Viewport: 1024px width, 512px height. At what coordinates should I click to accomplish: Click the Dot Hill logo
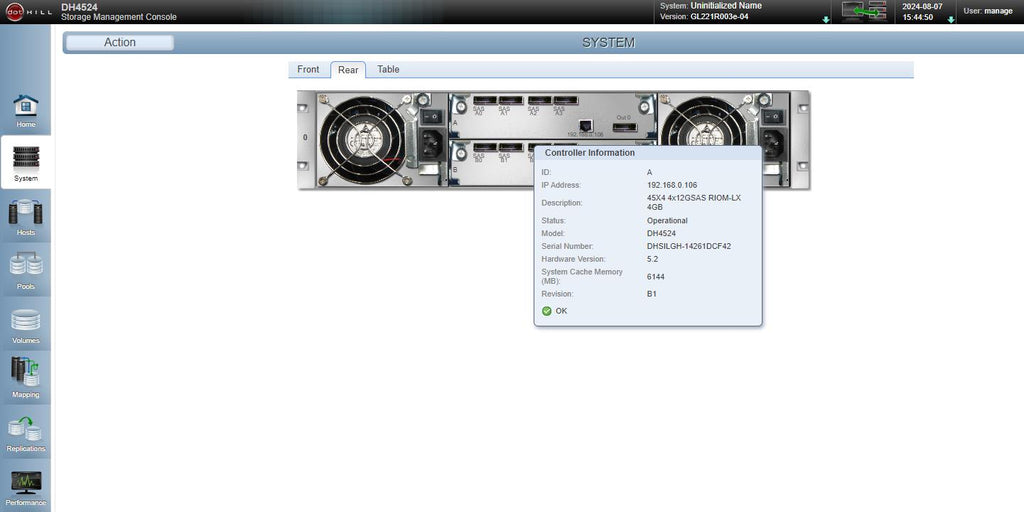point(28,12)
